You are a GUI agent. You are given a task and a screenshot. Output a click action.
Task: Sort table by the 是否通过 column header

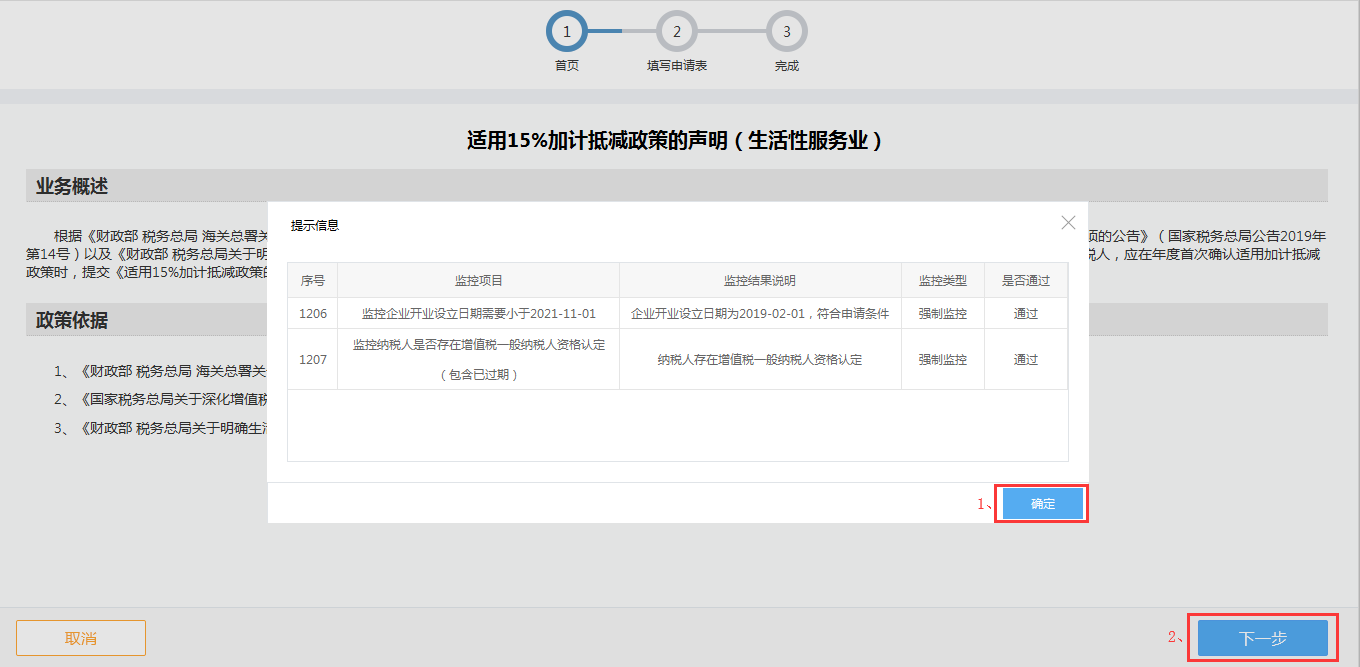pyautogui.click(x=1025, y=280)
